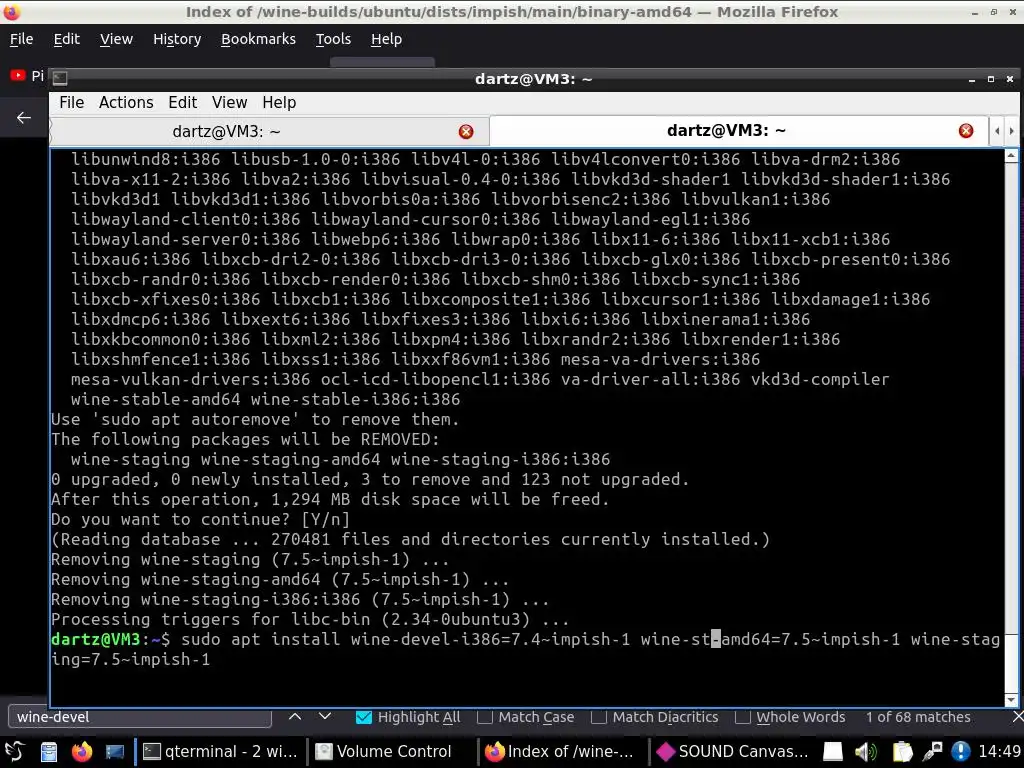The width and height of the screenshot is (1024, 768).
Task: Click the show desktop icon in the taskbar
Action: coord(115,752)
